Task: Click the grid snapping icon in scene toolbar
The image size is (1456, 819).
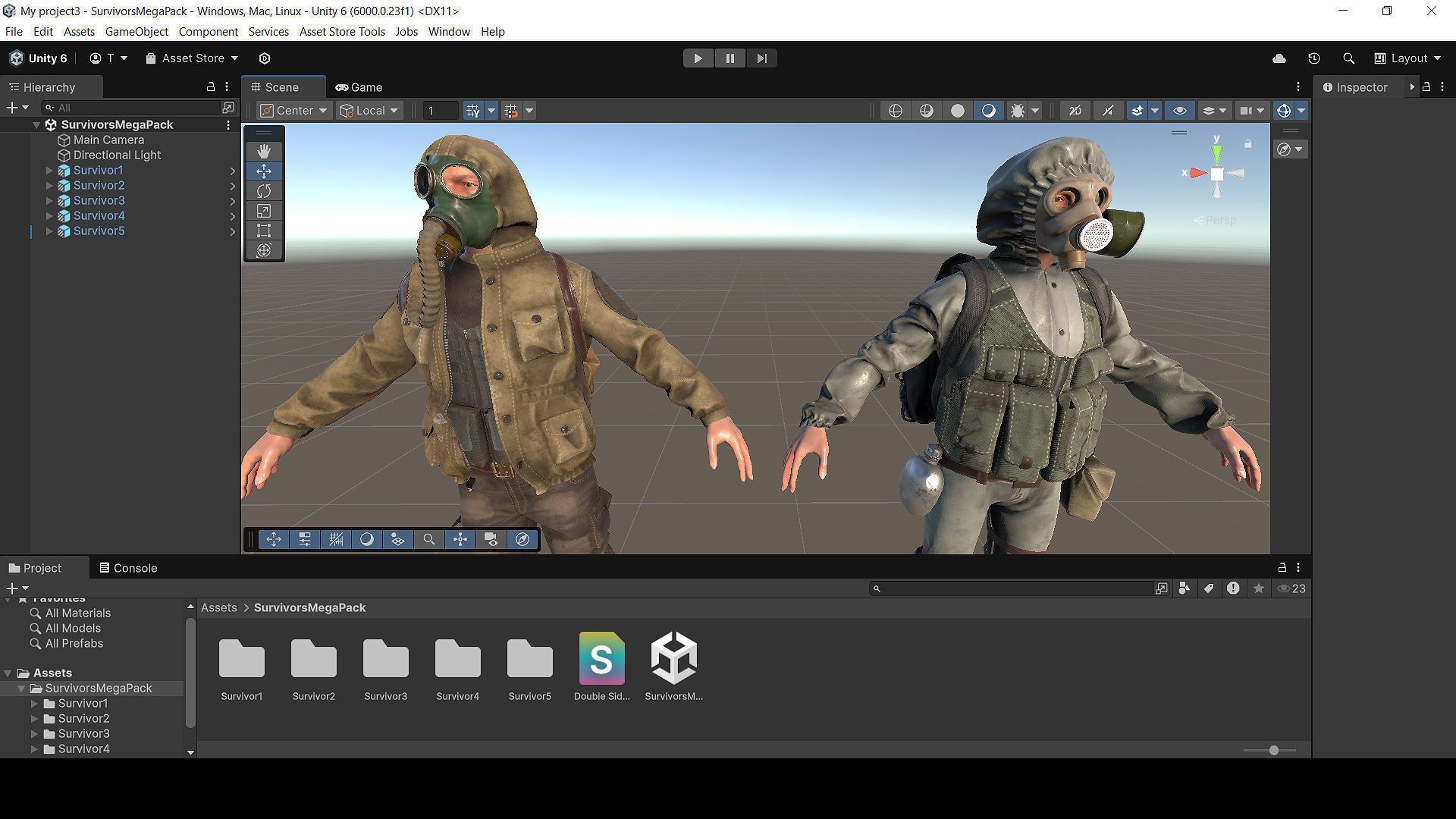Action: (x=473, y=111)
